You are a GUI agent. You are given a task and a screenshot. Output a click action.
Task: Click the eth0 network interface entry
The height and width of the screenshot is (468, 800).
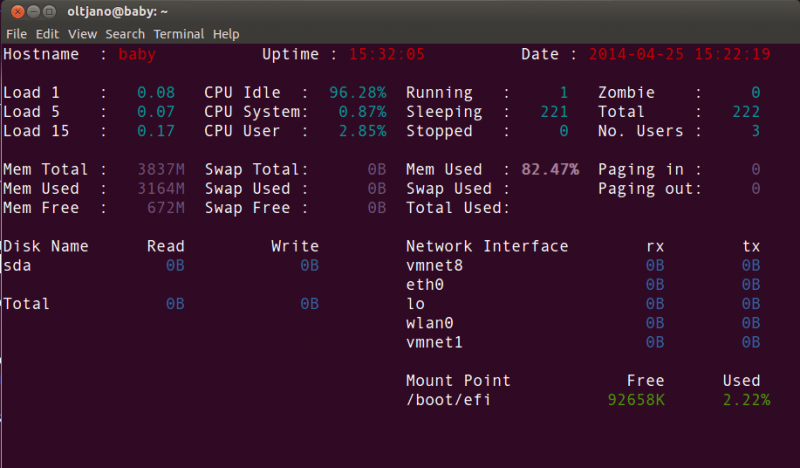point(425,285)
